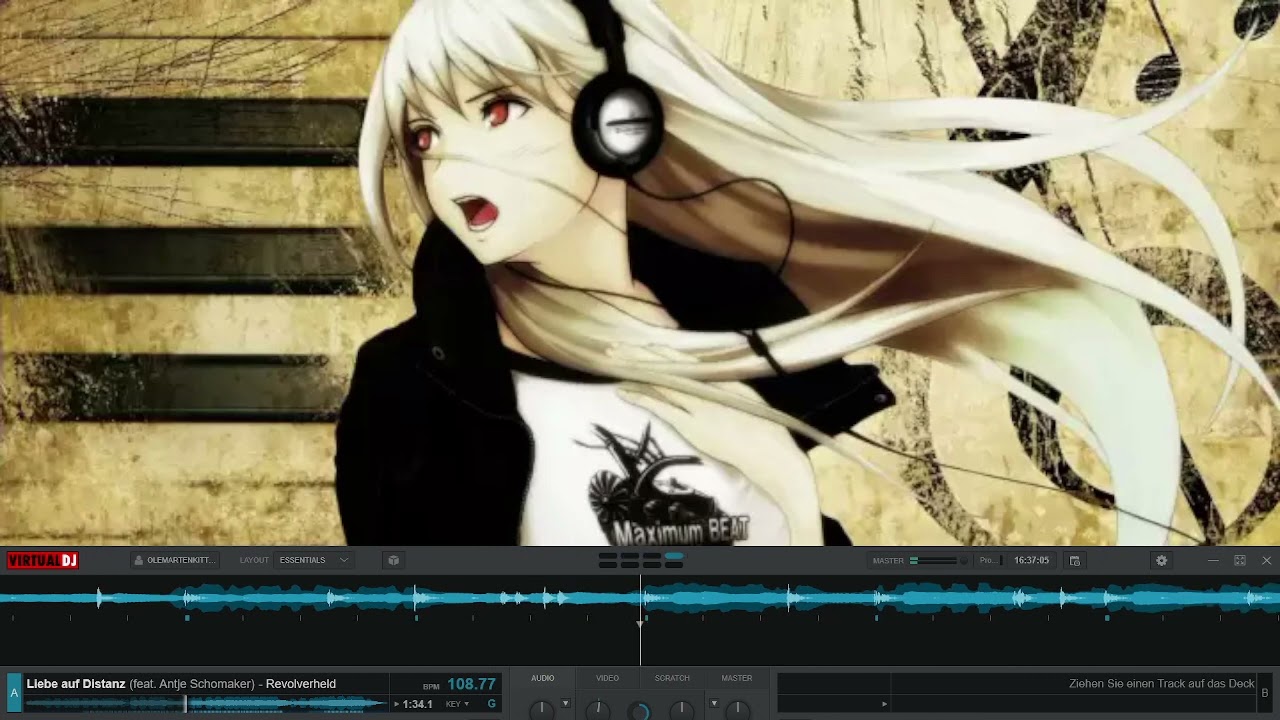Click the knob under the MASTER tab

coord(737,709)
